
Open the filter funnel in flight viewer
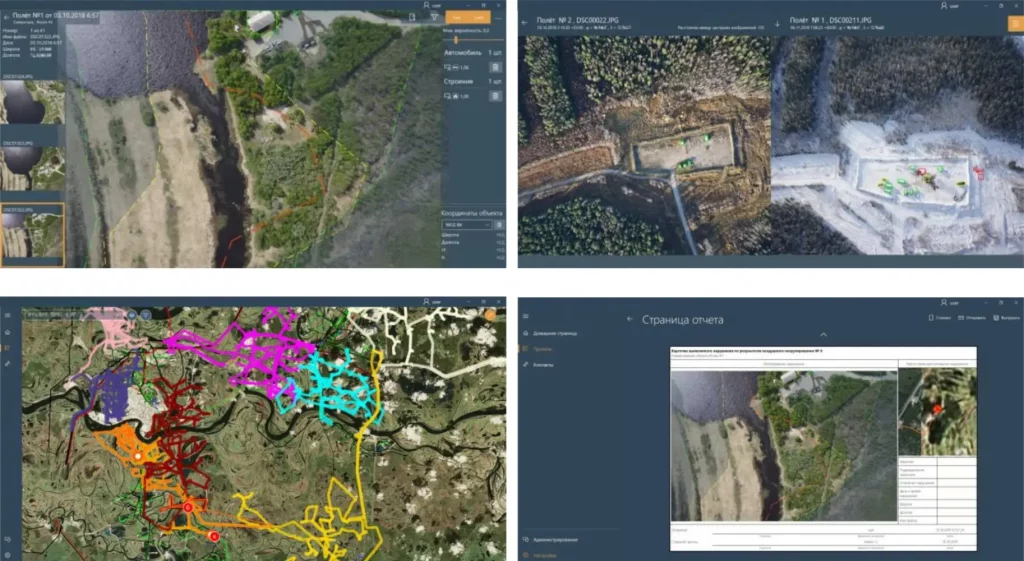(434, 18)
